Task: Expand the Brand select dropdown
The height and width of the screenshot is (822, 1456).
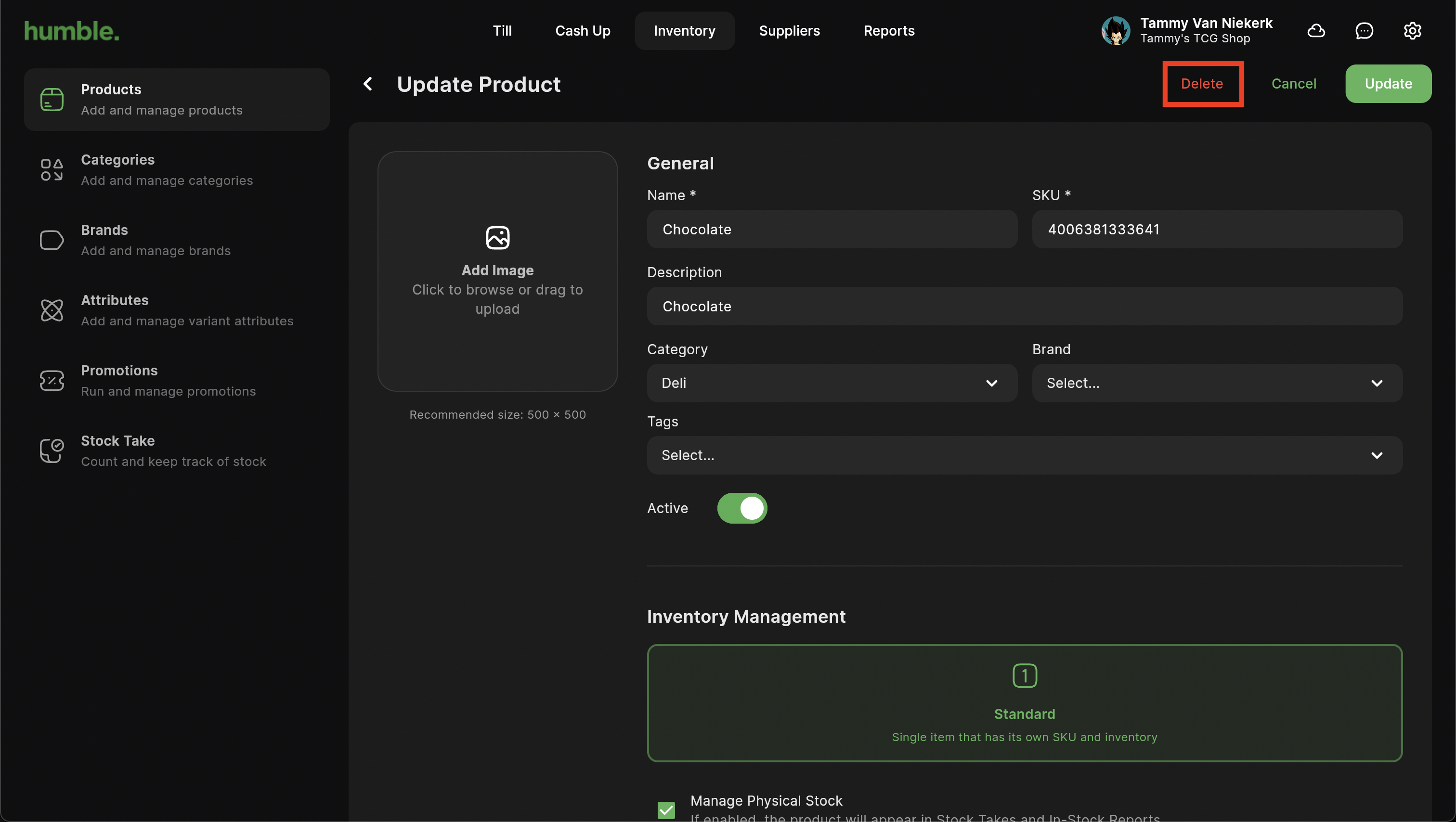Action: pyautogui.click(x=1216, y=383)
